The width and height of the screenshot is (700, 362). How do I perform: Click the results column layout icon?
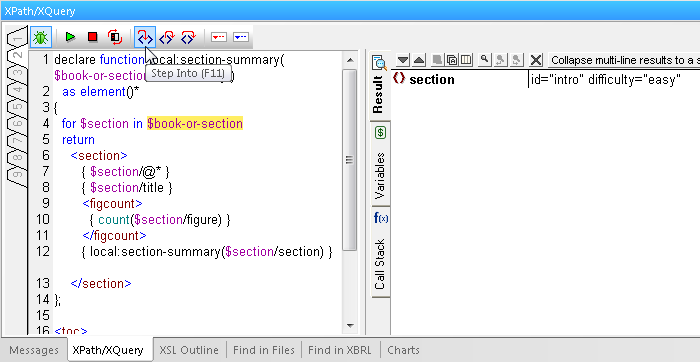tap(466, 60)
